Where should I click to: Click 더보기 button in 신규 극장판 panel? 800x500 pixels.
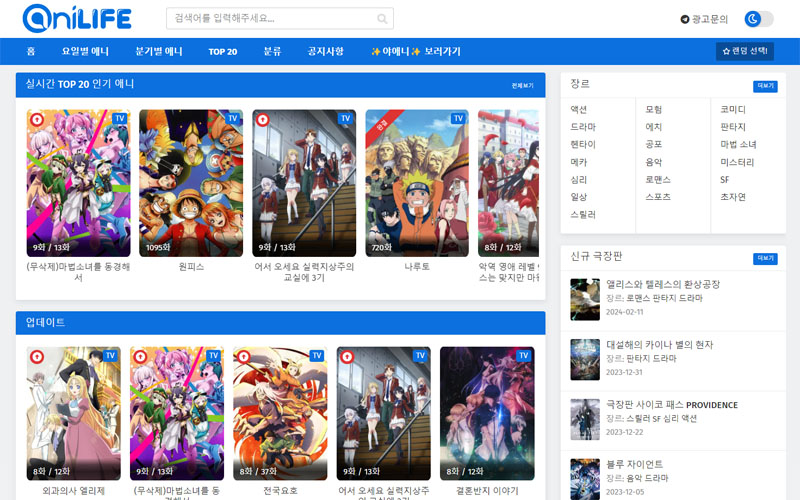765,259
